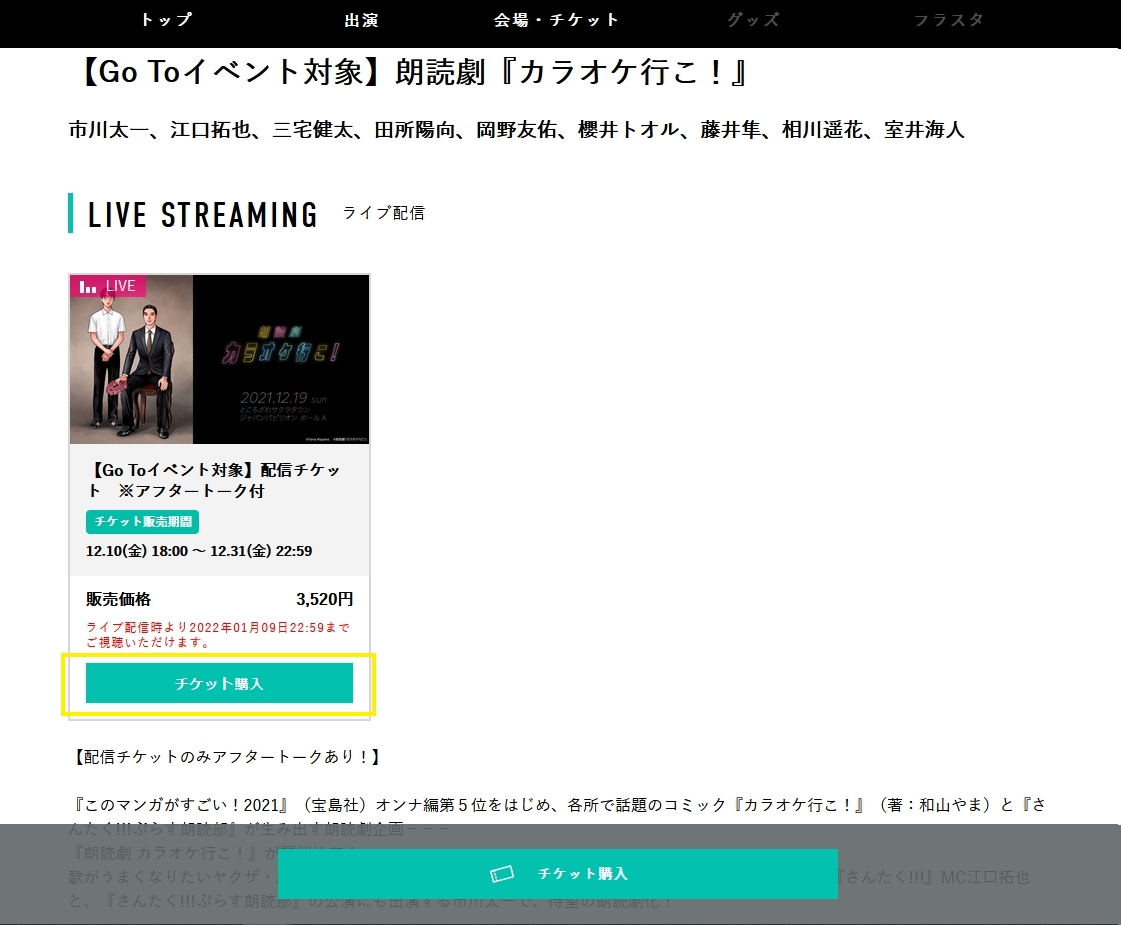
Task: Click the neon カラオケ行こ! logo artwork
Action: click(280, 347)
